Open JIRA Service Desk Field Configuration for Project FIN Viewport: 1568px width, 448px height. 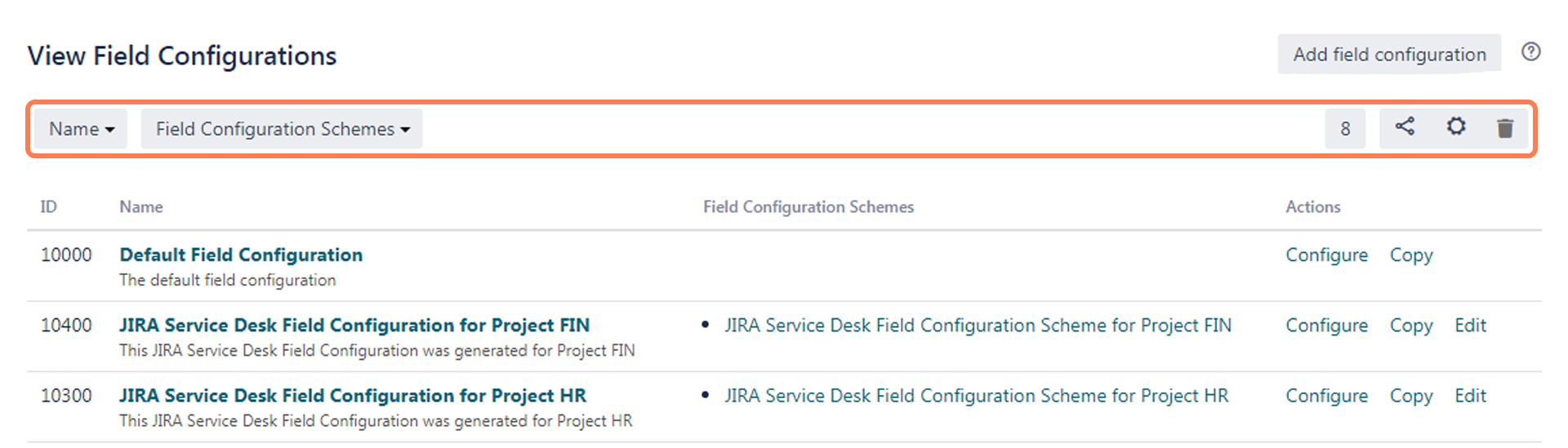tap(354, 325)
